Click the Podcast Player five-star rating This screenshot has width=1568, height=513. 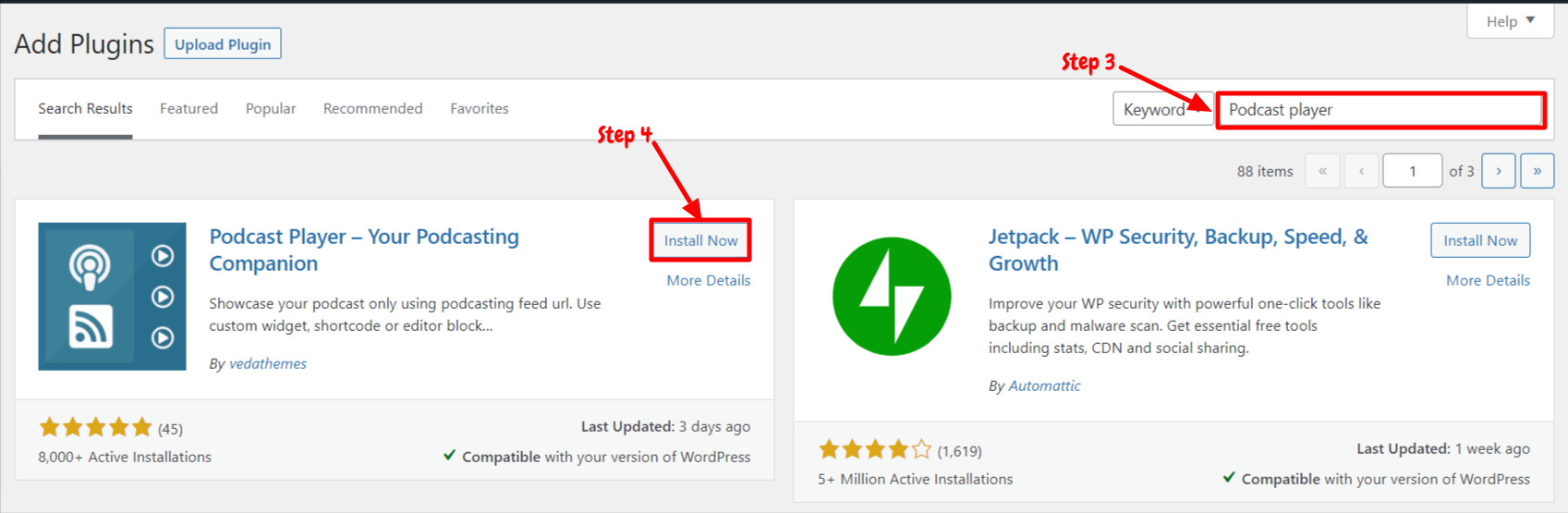point(95,427)
